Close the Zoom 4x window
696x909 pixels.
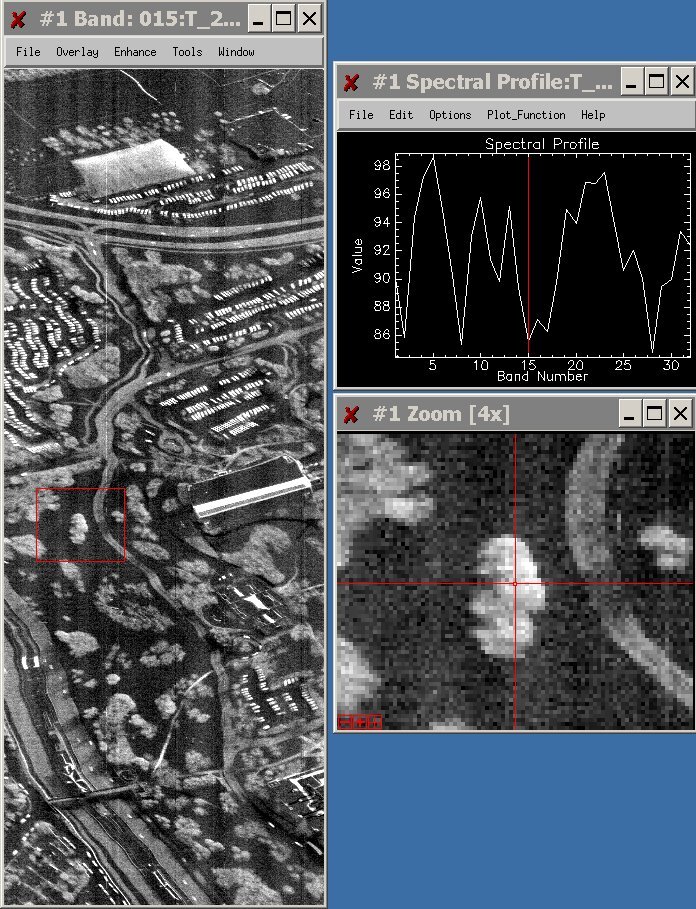[x=680, y=414]
